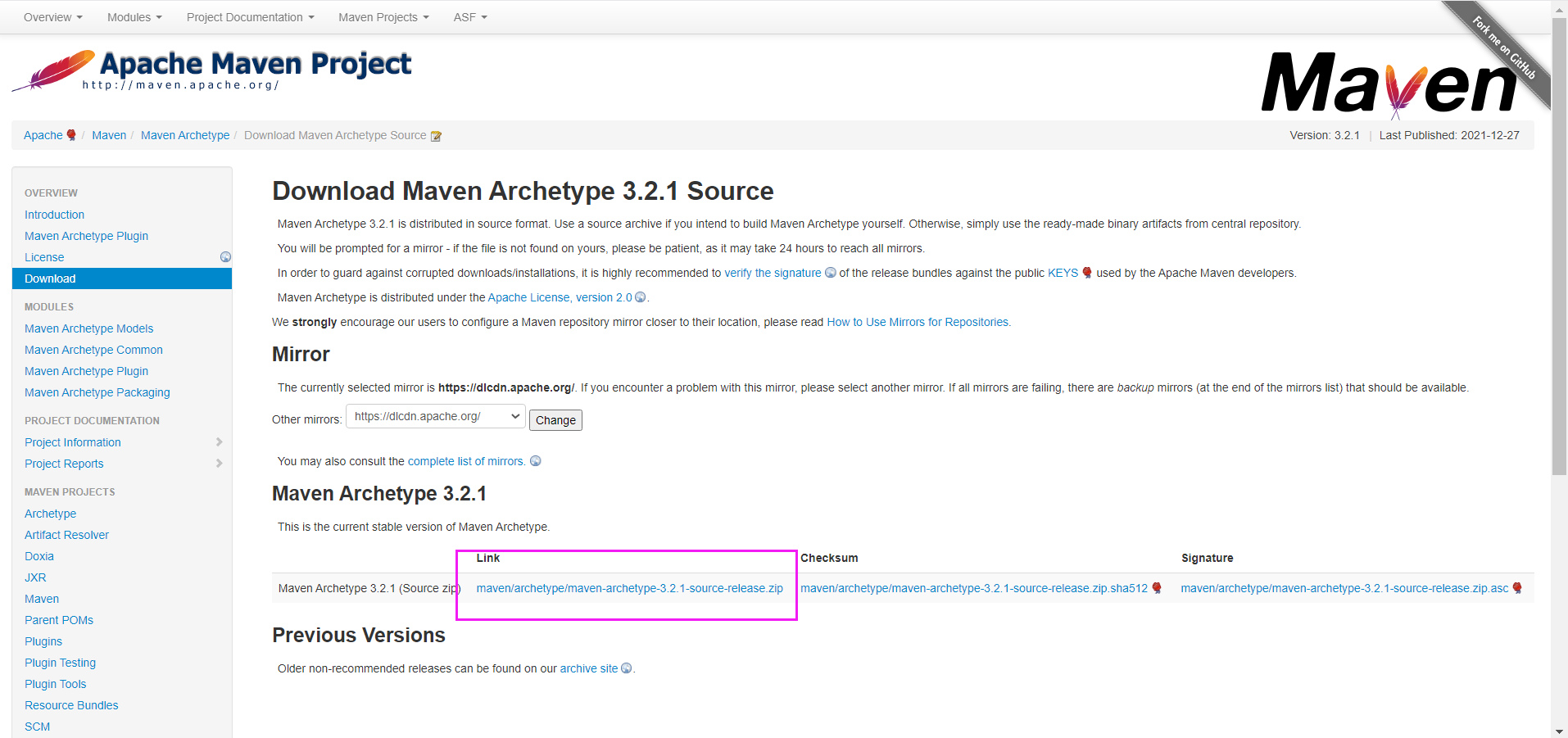Viewport: 1568px width, 738px height.
Task: Open the source-release.zip.asc signature link
Action: click(1344, 588)
